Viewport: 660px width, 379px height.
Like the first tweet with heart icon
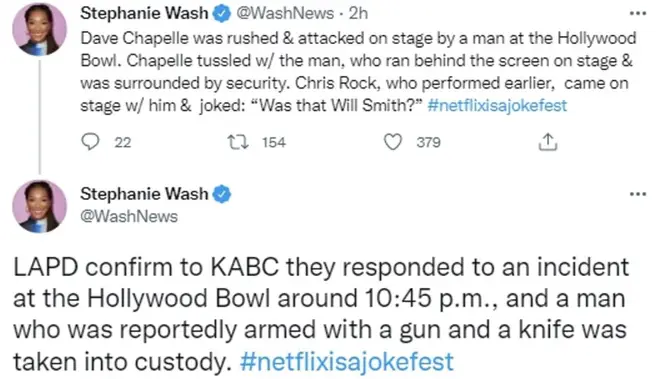(393, 142)
